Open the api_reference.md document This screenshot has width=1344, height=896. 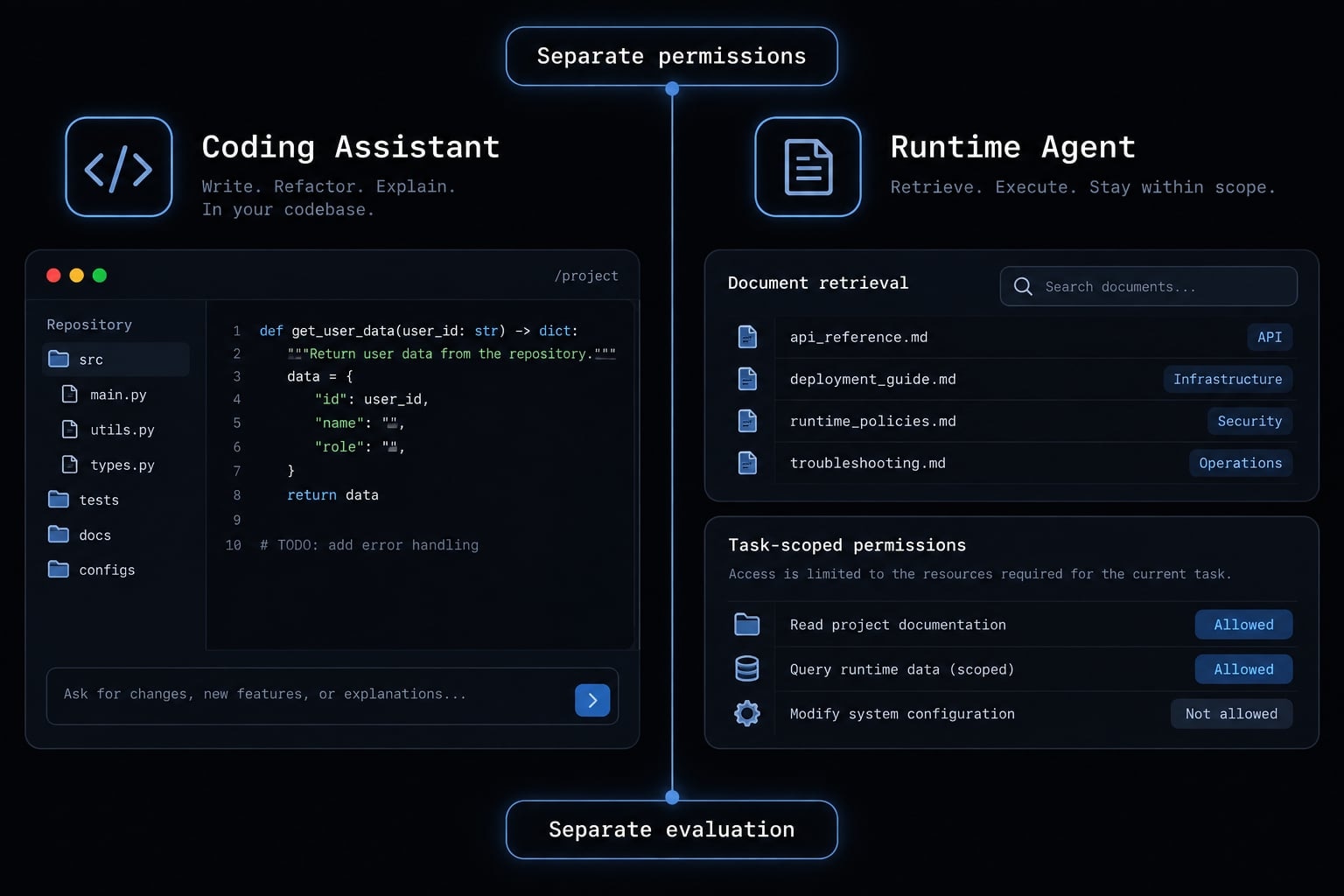pyautogui.click(x=858, y=337)
